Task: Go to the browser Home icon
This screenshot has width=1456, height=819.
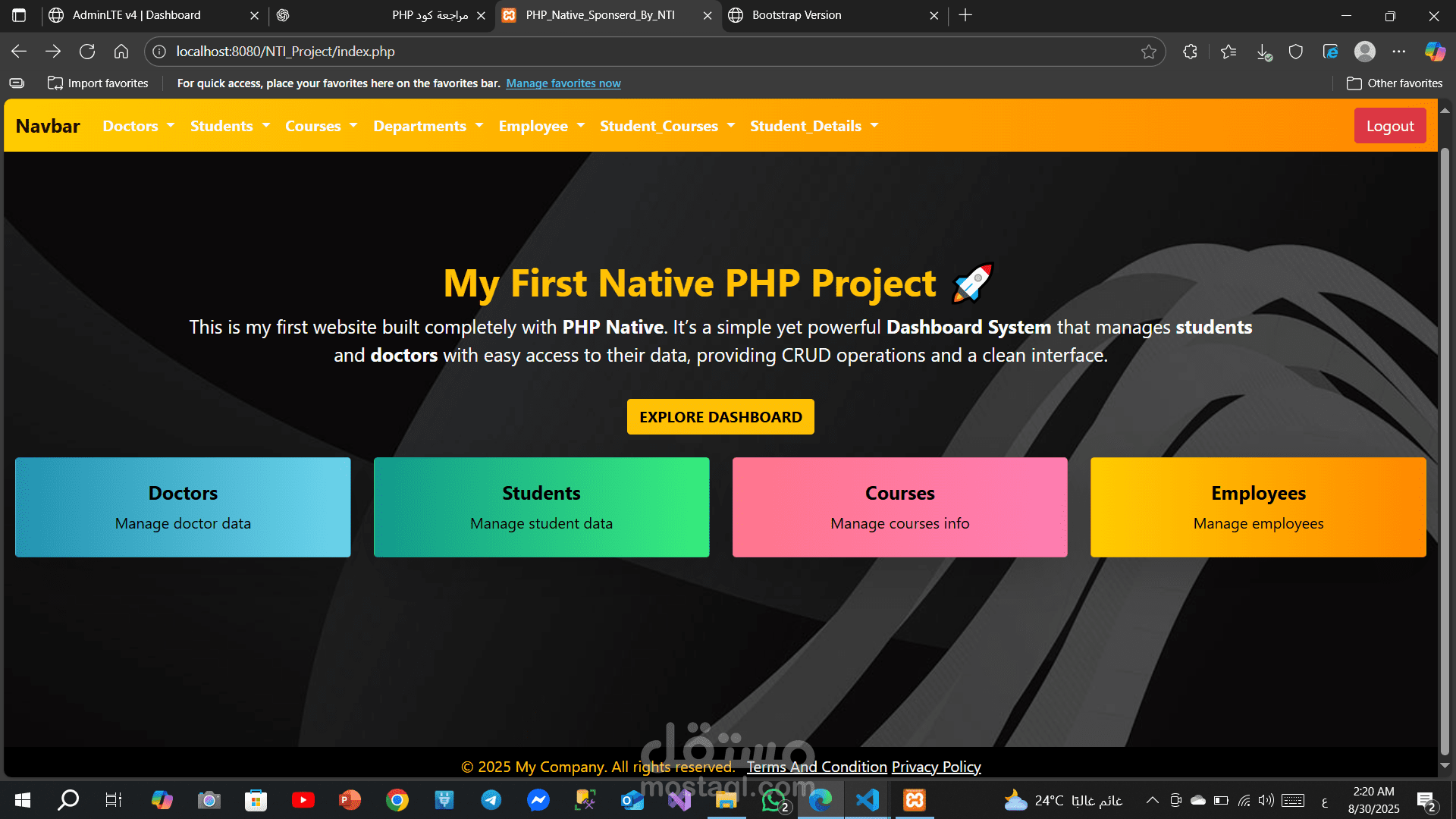Action: (x=121, y=52)
